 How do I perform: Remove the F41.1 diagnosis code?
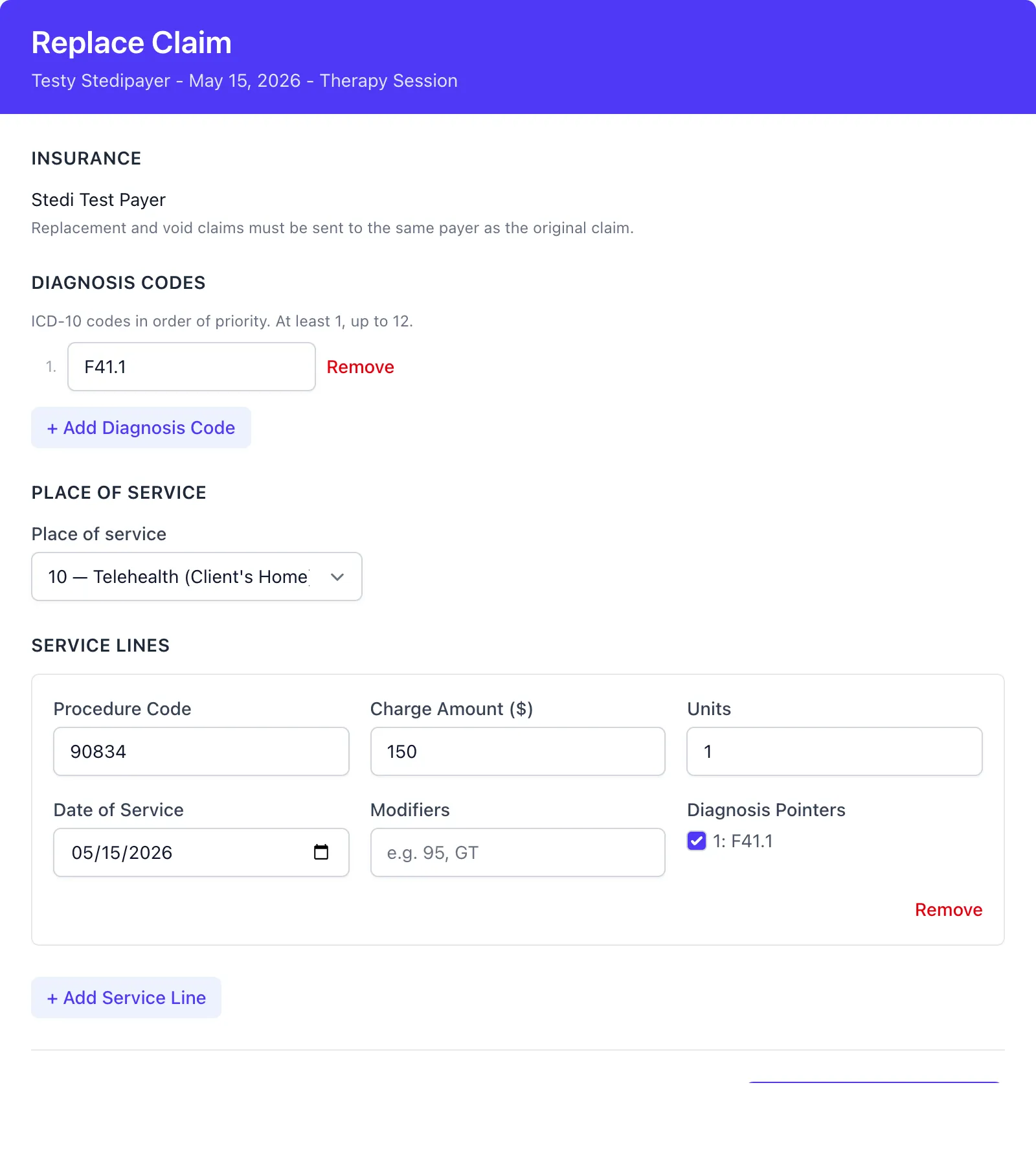click(360, 367)
